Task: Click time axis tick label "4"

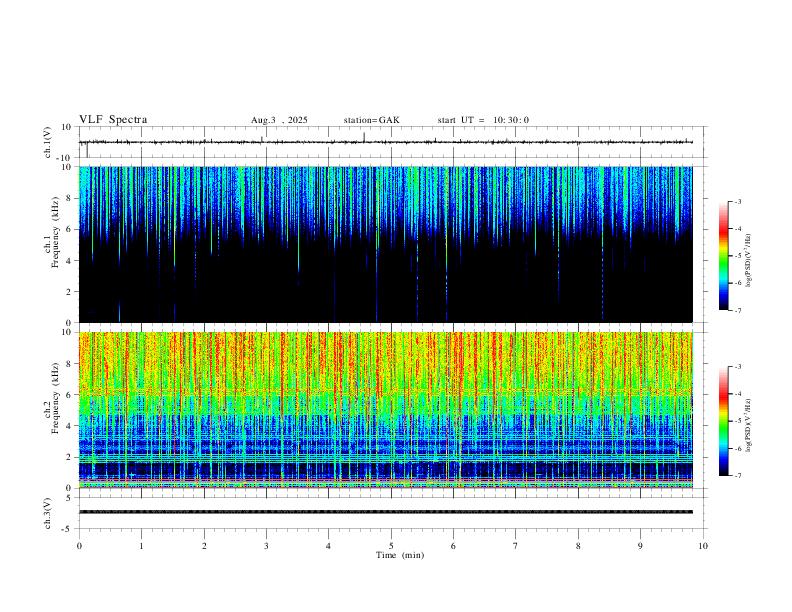Action: 329,546
